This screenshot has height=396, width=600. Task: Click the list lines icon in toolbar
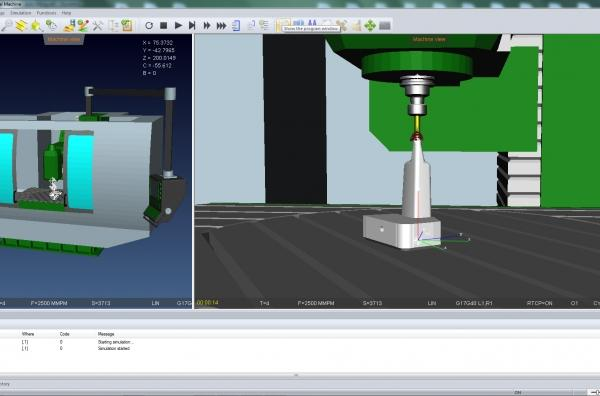tap(264, 26)
